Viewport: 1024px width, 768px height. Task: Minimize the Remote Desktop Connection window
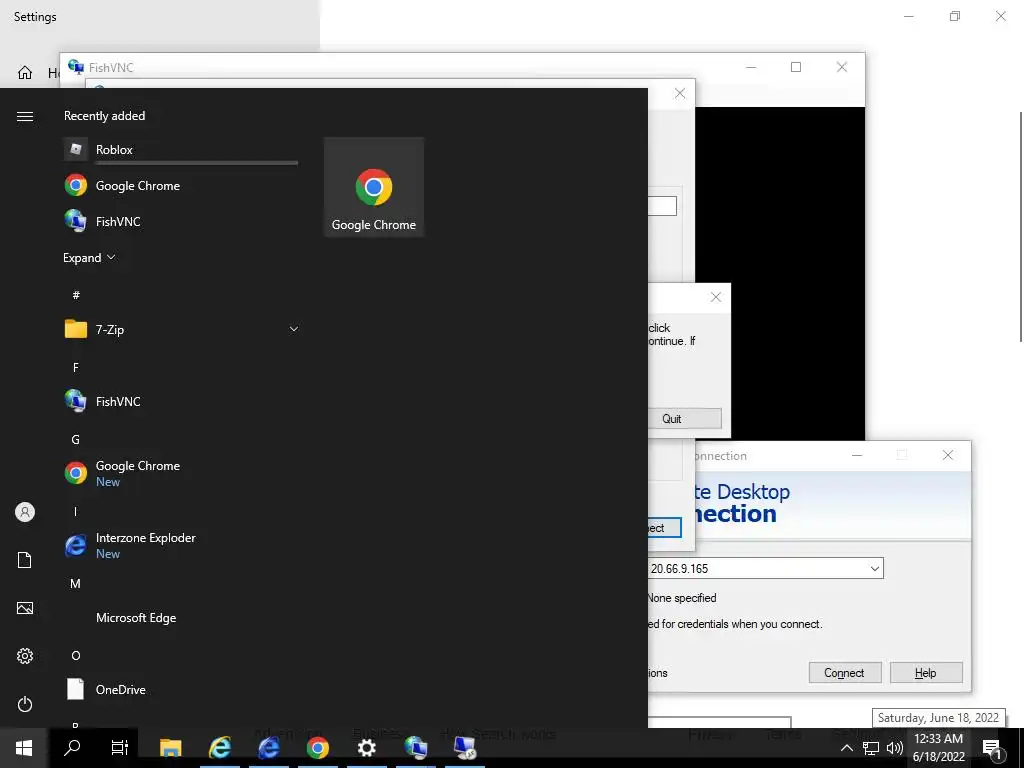point(857,455)
